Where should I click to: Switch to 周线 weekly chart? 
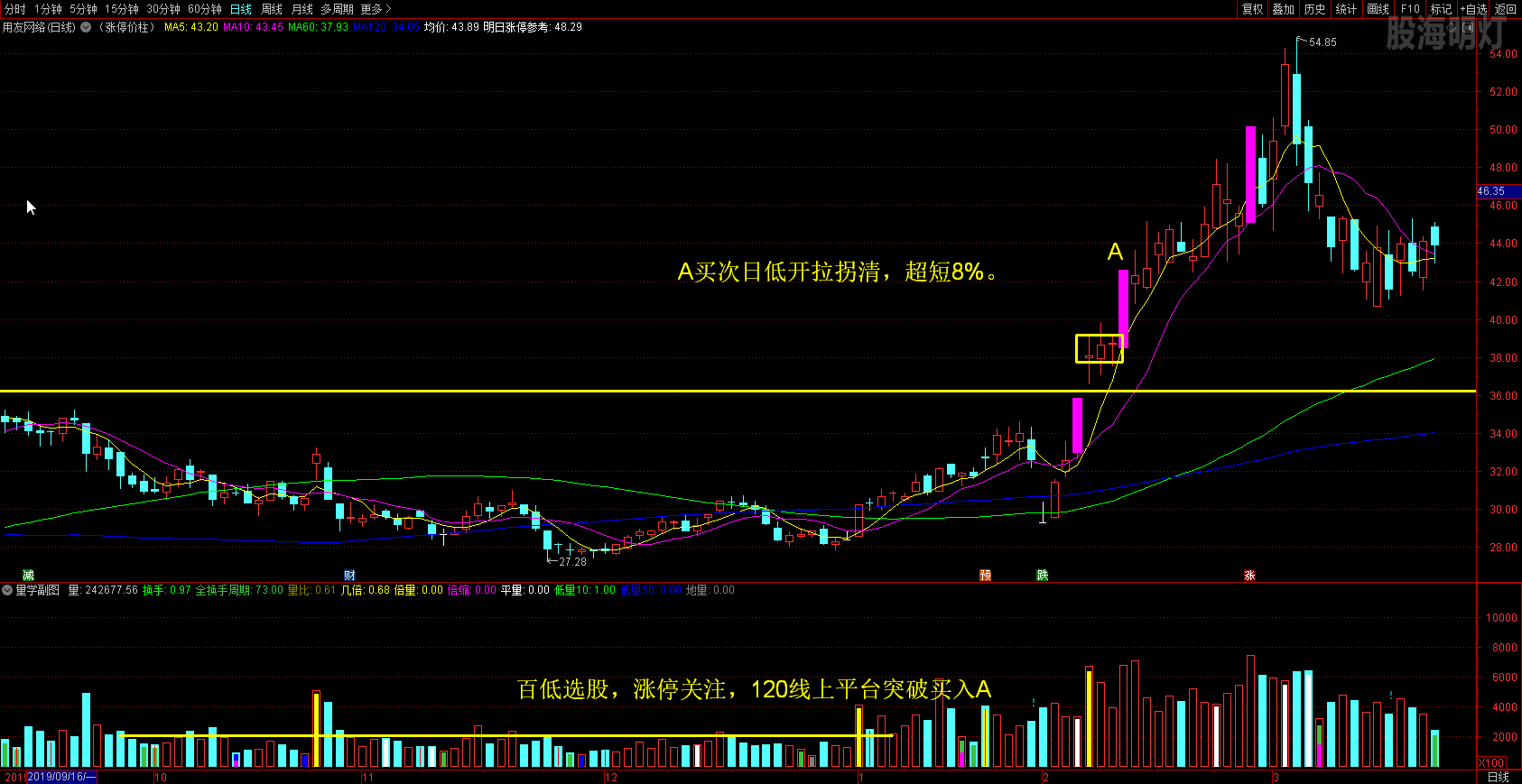(x=272, y=9)
